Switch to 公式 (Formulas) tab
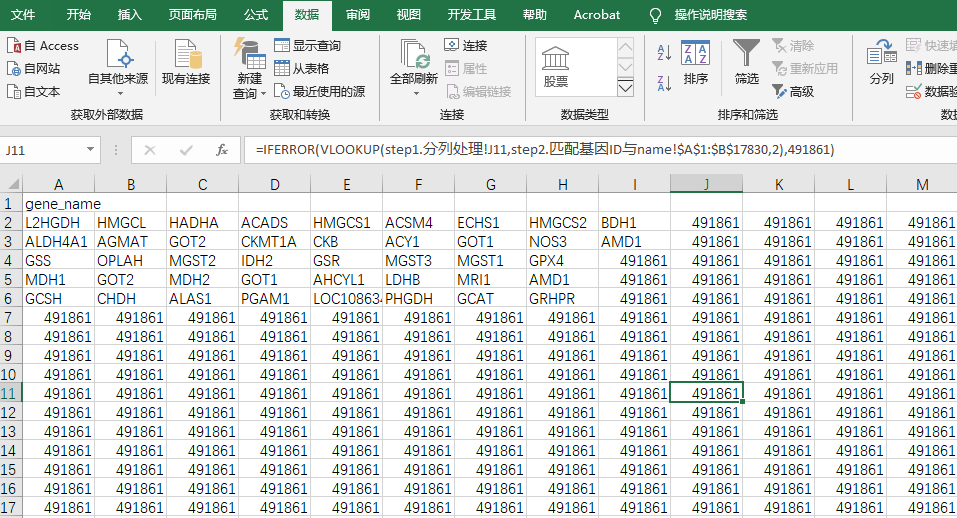The image size is (957, 518). tap(256, 15)
